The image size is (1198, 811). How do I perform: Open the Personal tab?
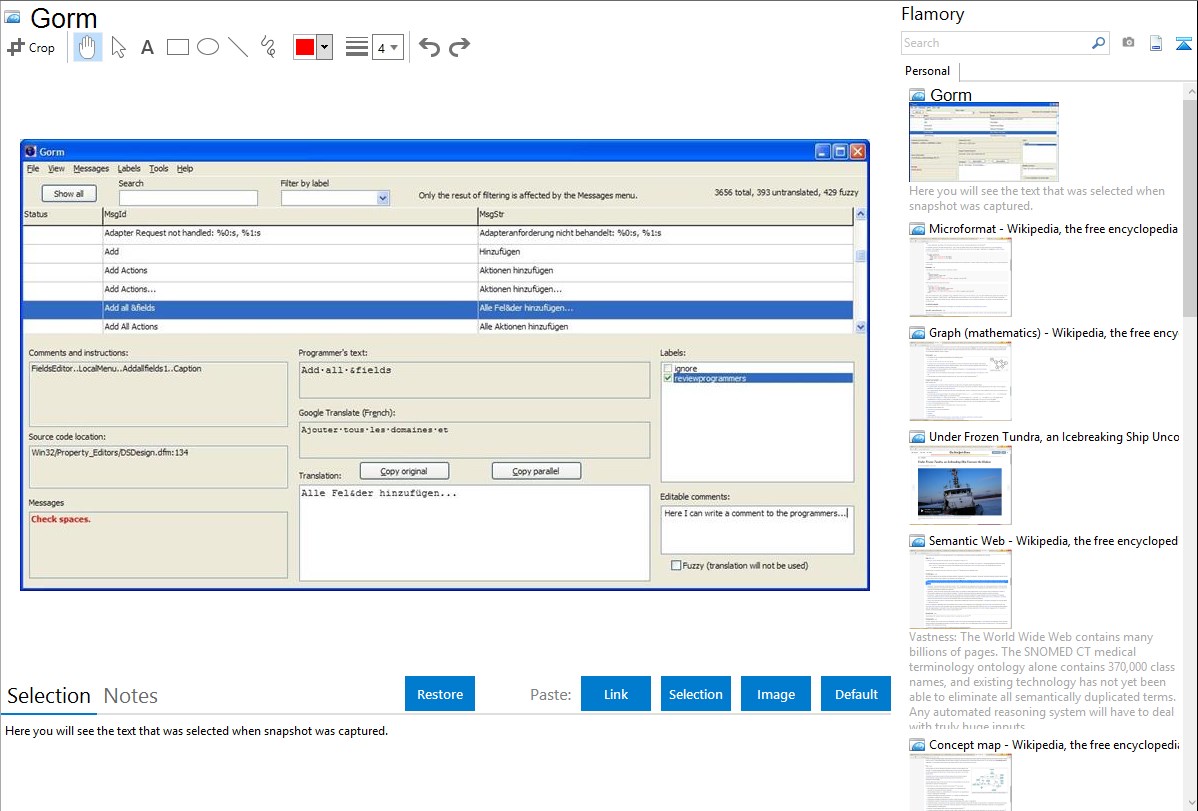click(x=927, y=71)
